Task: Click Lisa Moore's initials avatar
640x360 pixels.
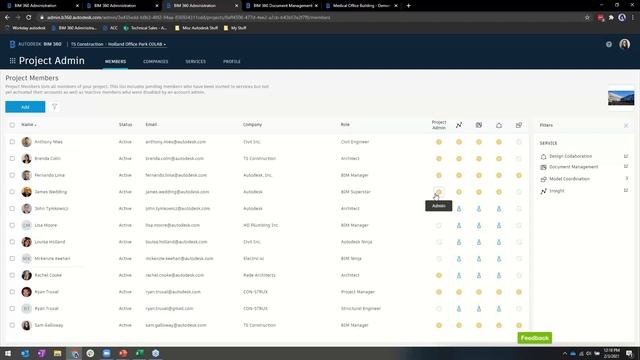Action: (x=27, y=225)
